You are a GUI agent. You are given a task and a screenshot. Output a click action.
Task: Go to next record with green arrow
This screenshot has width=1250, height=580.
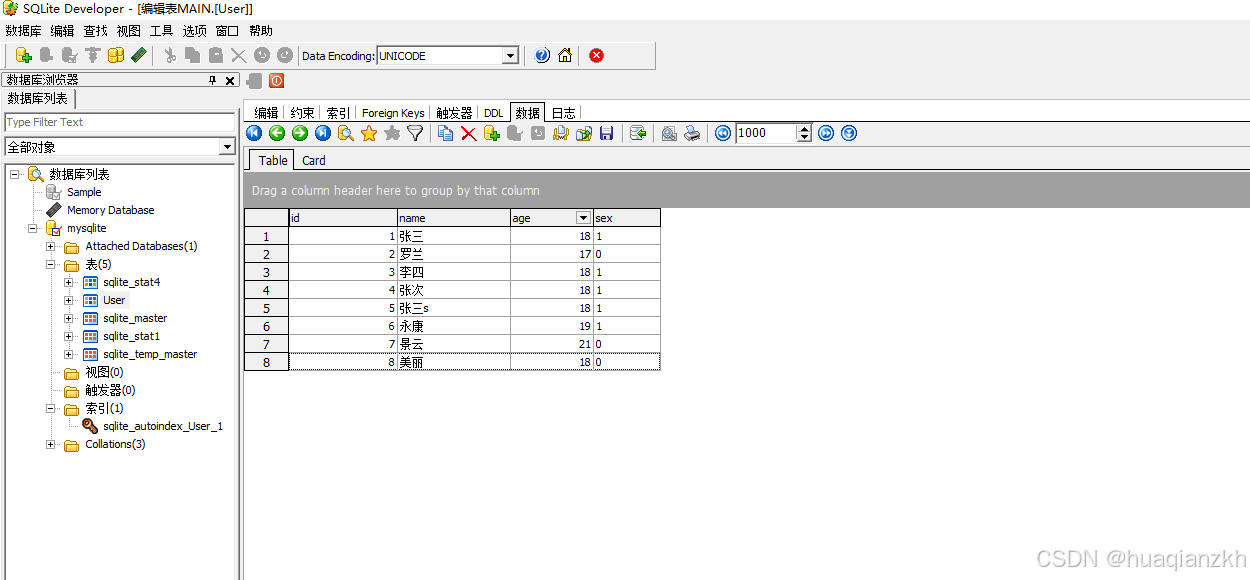tap(300, 133)
